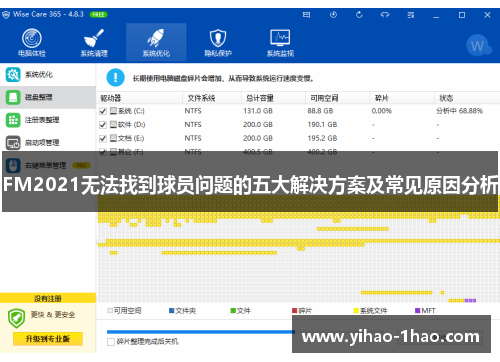Click the 190.1 GB free space cell
Screen dimensions: 500x362
point(322,125)
